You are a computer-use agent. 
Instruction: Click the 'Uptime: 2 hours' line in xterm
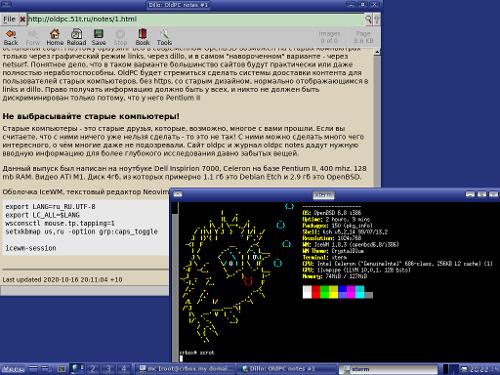tap(336, 219)
